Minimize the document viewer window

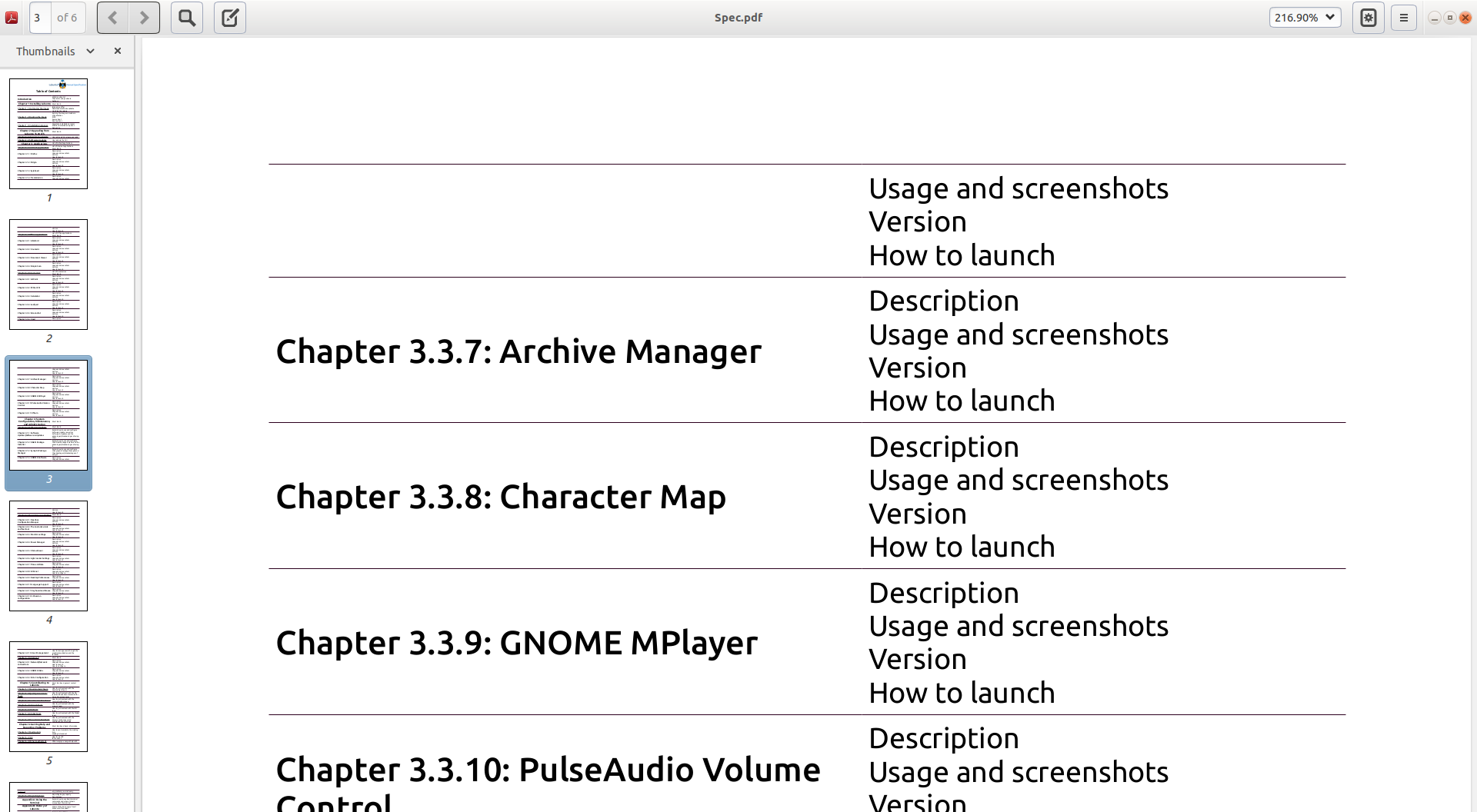[x=1435, y=18]
